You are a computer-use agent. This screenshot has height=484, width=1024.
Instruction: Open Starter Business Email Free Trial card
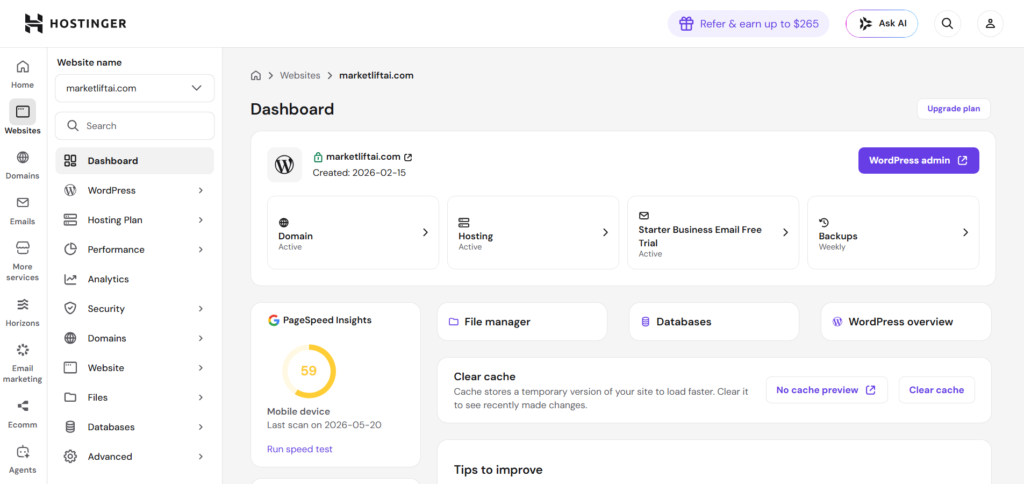click(x=713, y=233)
